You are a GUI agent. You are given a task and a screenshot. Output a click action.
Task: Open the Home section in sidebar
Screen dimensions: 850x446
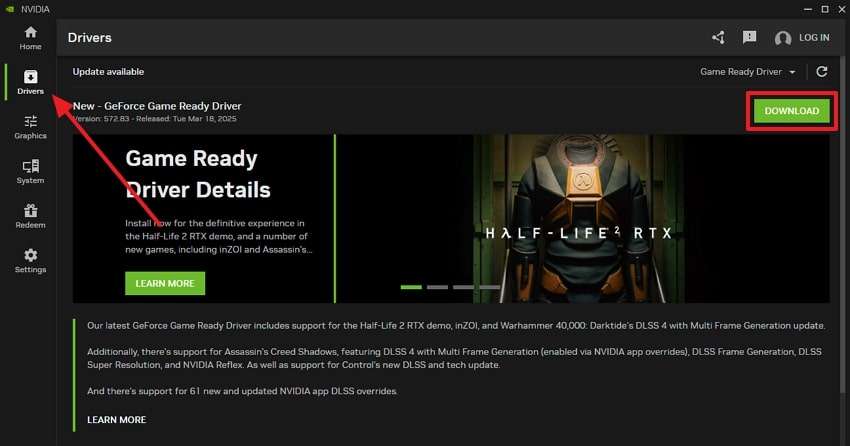coord(30,38)
